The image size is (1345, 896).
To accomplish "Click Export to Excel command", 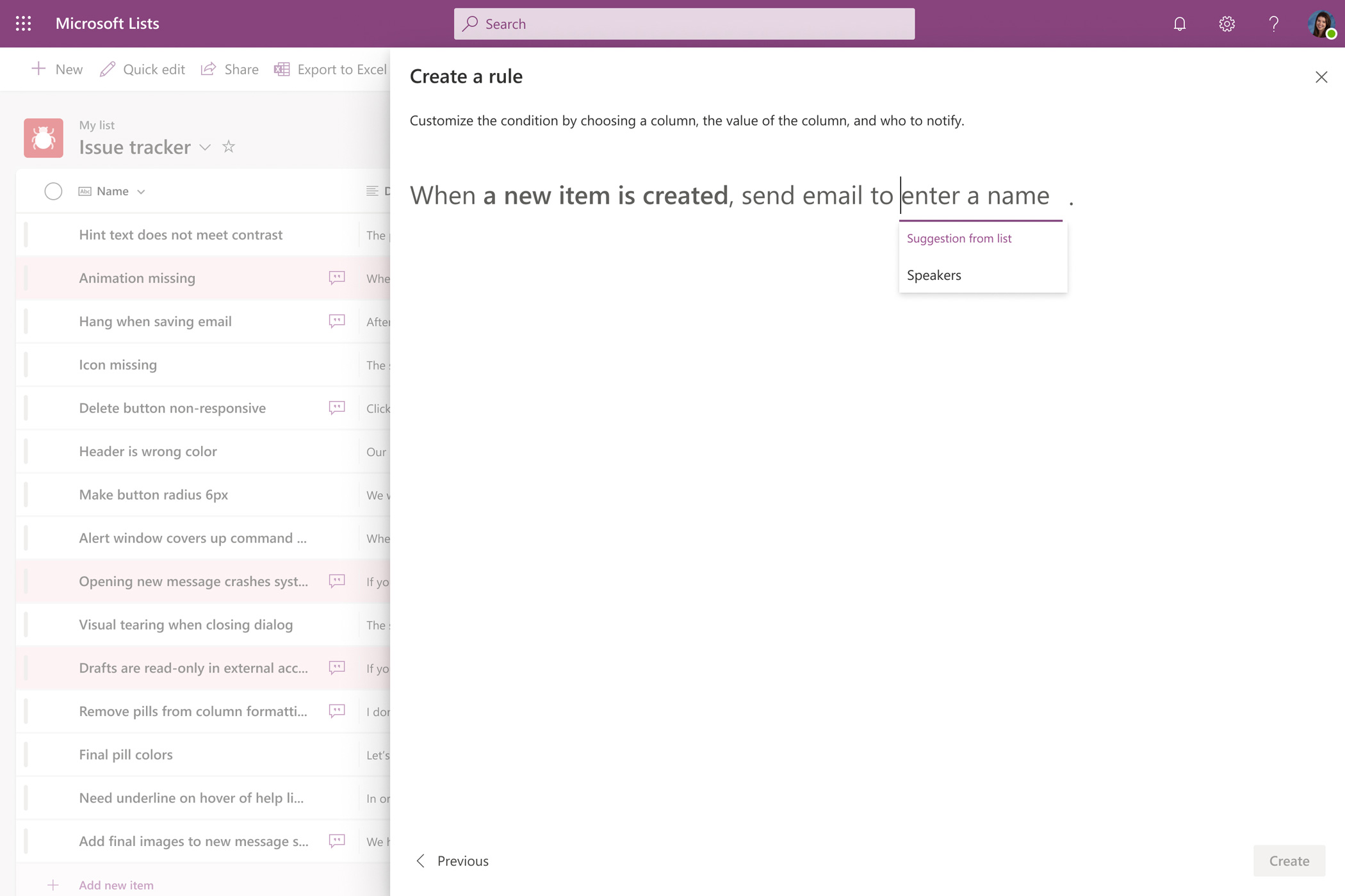I will coord(330,69).
